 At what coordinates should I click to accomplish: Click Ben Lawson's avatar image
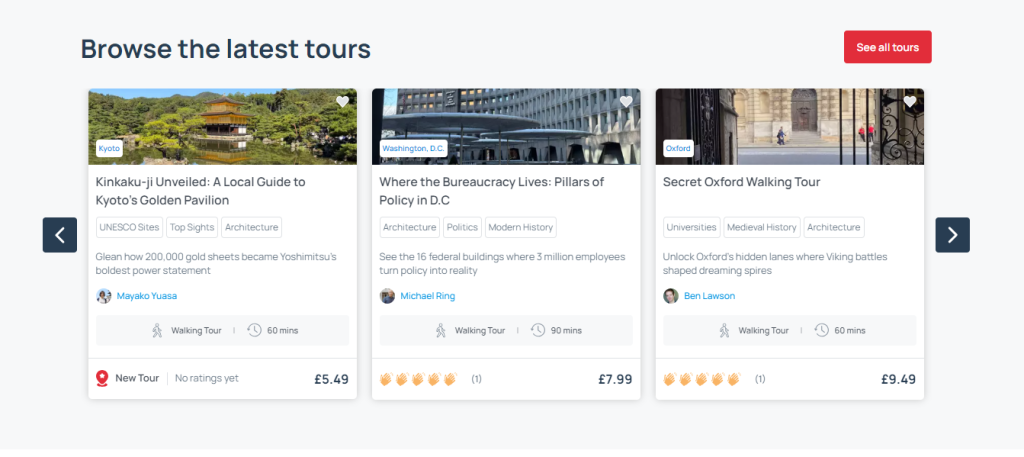point(671,296)
